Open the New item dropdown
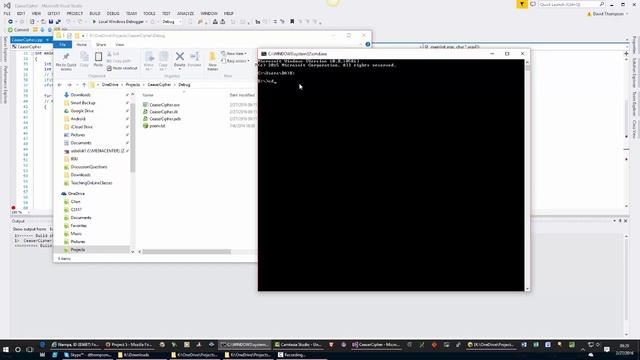The height and width of the screenshot is (360, 640). point(234,53)
